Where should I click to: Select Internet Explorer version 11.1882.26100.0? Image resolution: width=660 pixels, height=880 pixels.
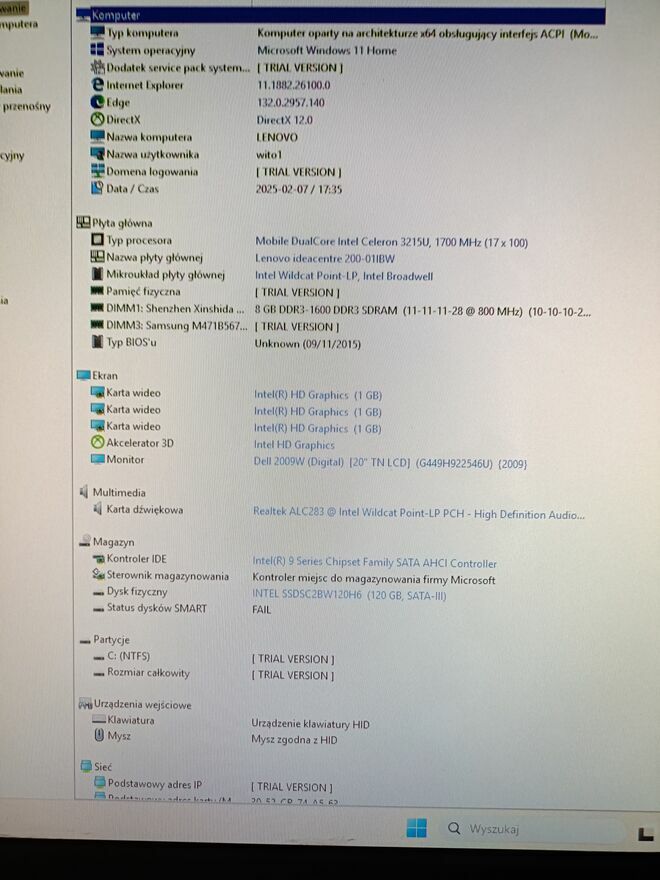(294, 85)
